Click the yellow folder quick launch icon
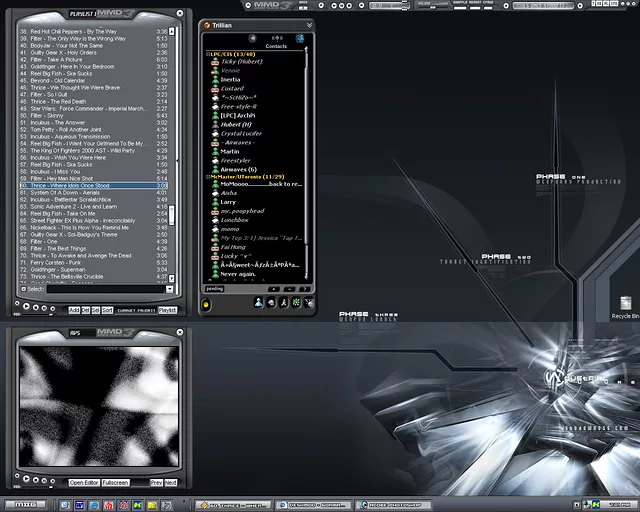The image size is (640, 512). (x=152, y=505)
